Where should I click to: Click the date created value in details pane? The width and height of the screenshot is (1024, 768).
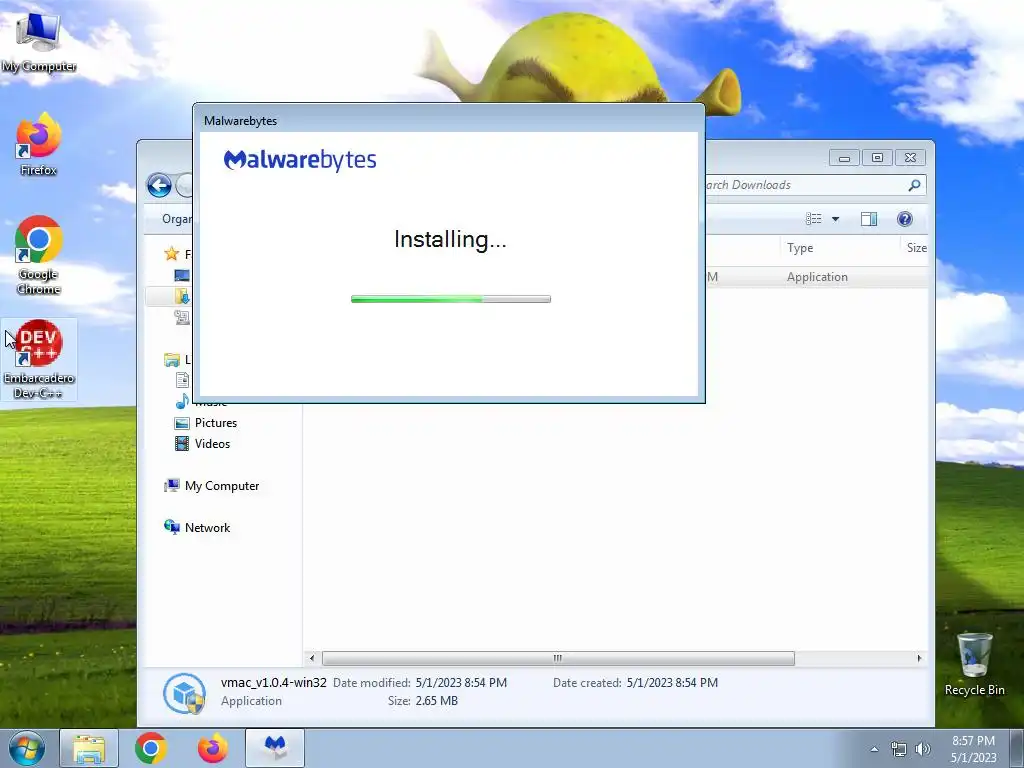point(672,682)
